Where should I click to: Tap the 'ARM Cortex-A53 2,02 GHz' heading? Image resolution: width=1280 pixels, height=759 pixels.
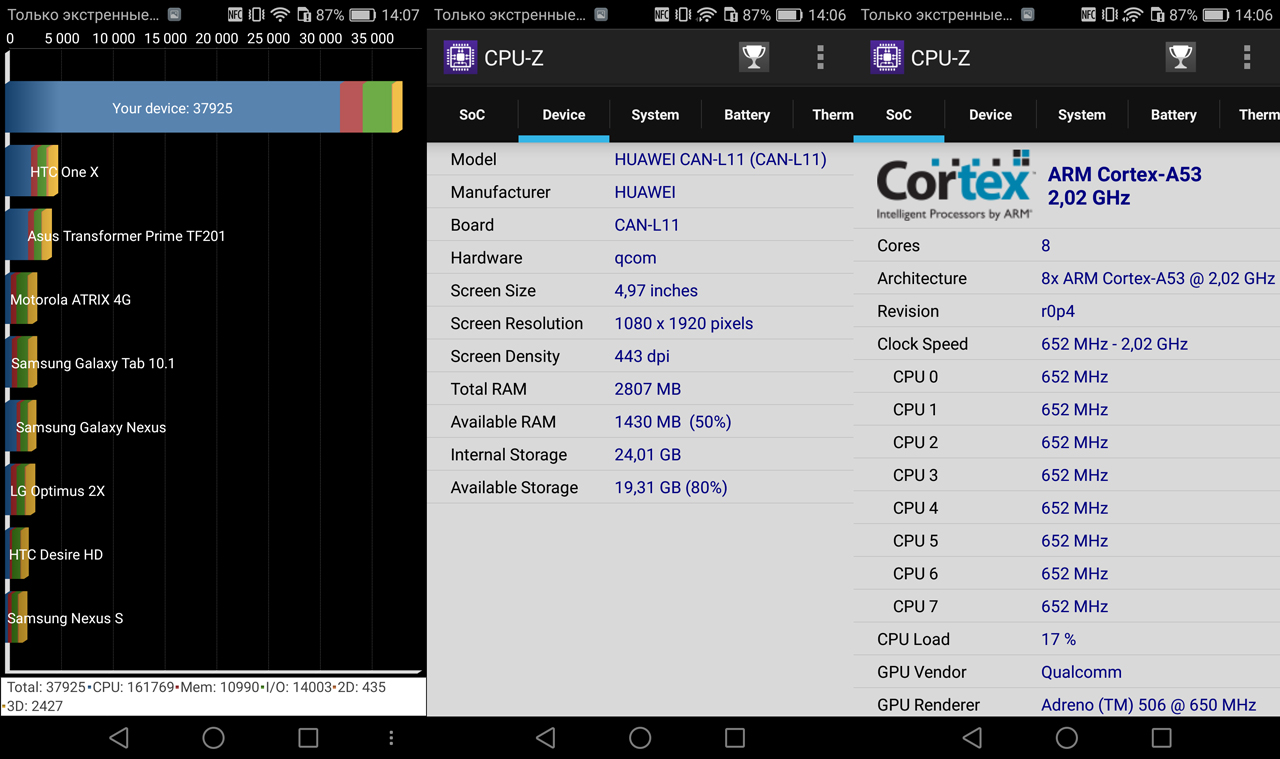coord(1125,186)
